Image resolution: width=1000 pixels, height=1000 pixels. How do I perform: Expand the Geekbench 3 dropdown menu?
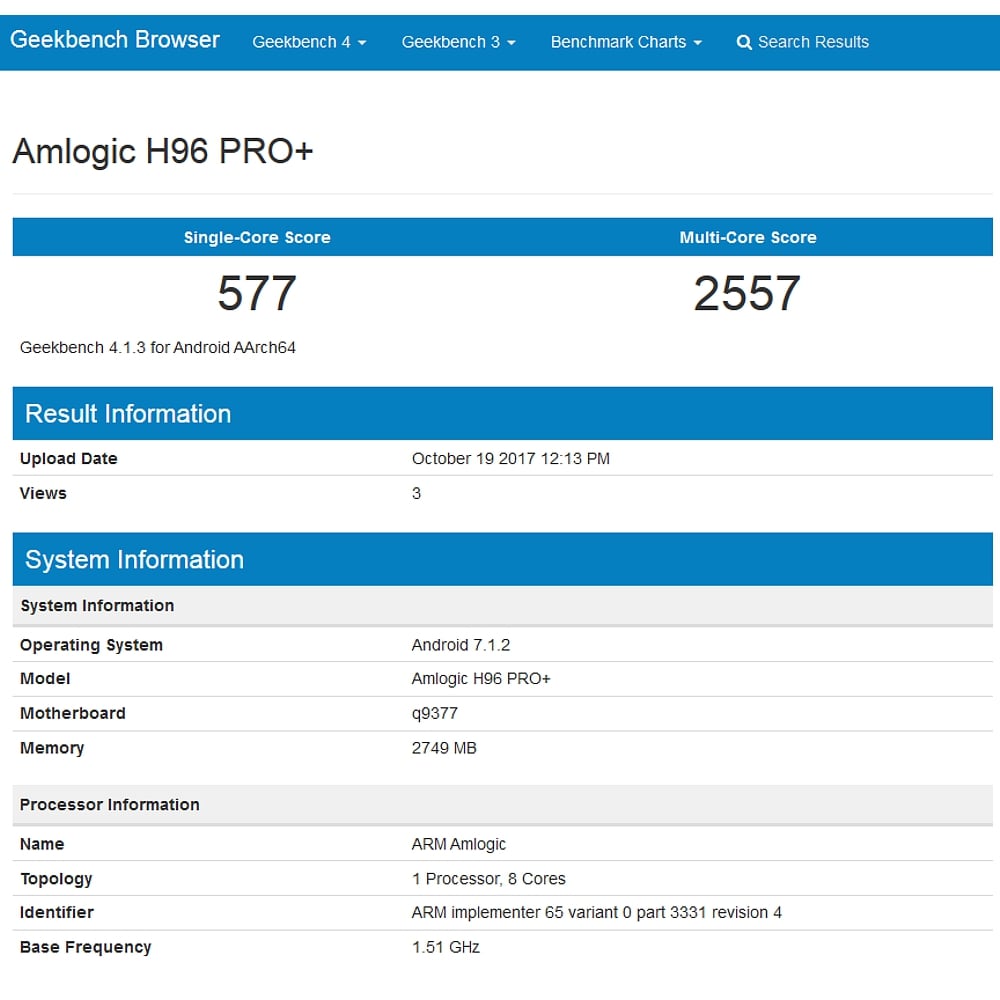coord(458,42)
